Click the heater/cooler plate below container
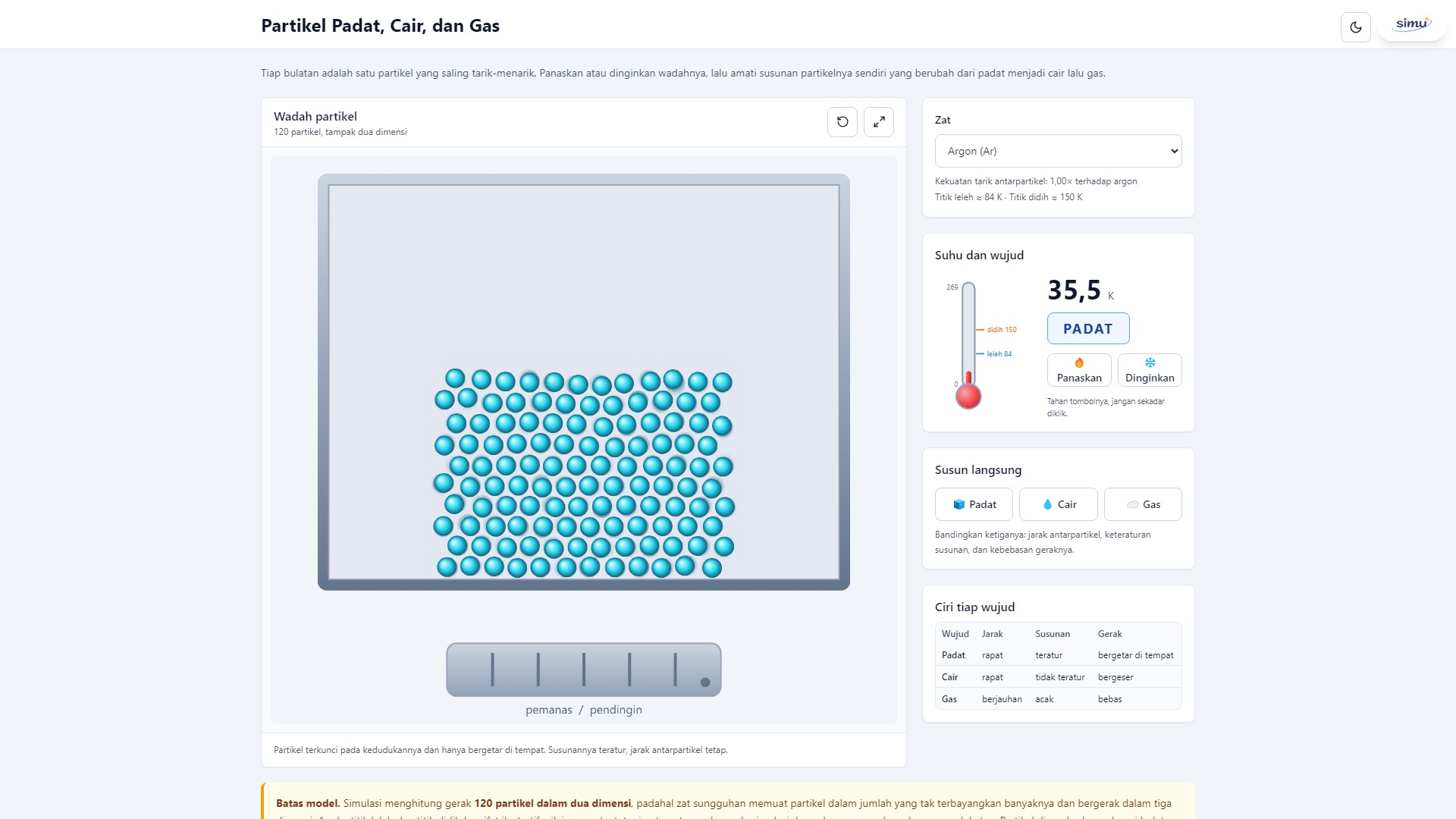Screen dimensions: 1456x819 click(584, 670)
